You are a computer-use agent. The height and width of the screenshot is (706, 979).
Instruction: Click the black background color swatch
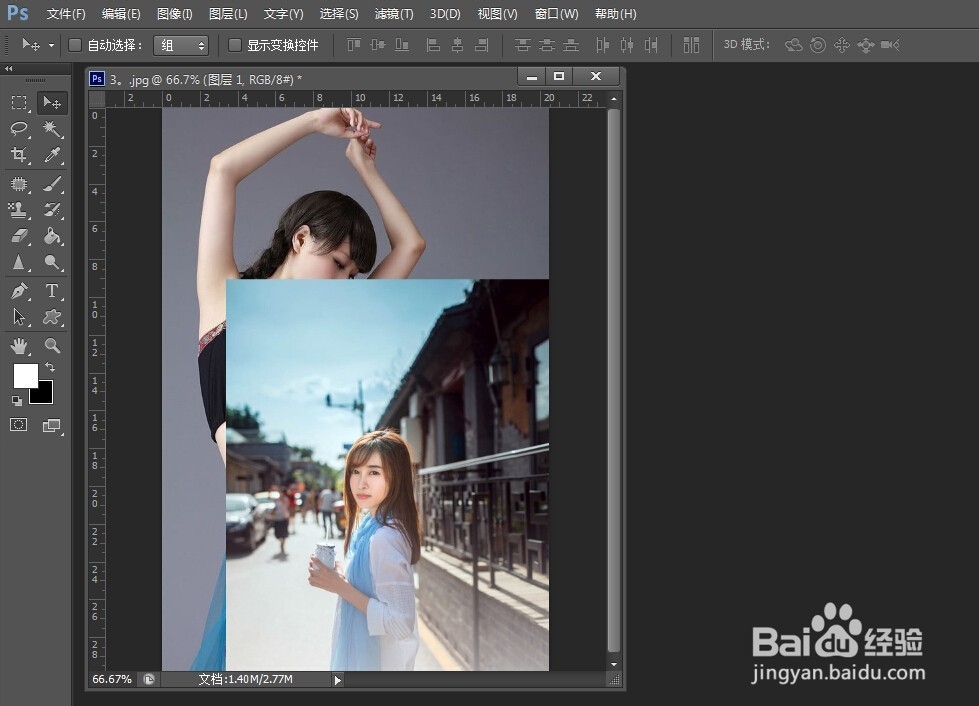(45, 396)
